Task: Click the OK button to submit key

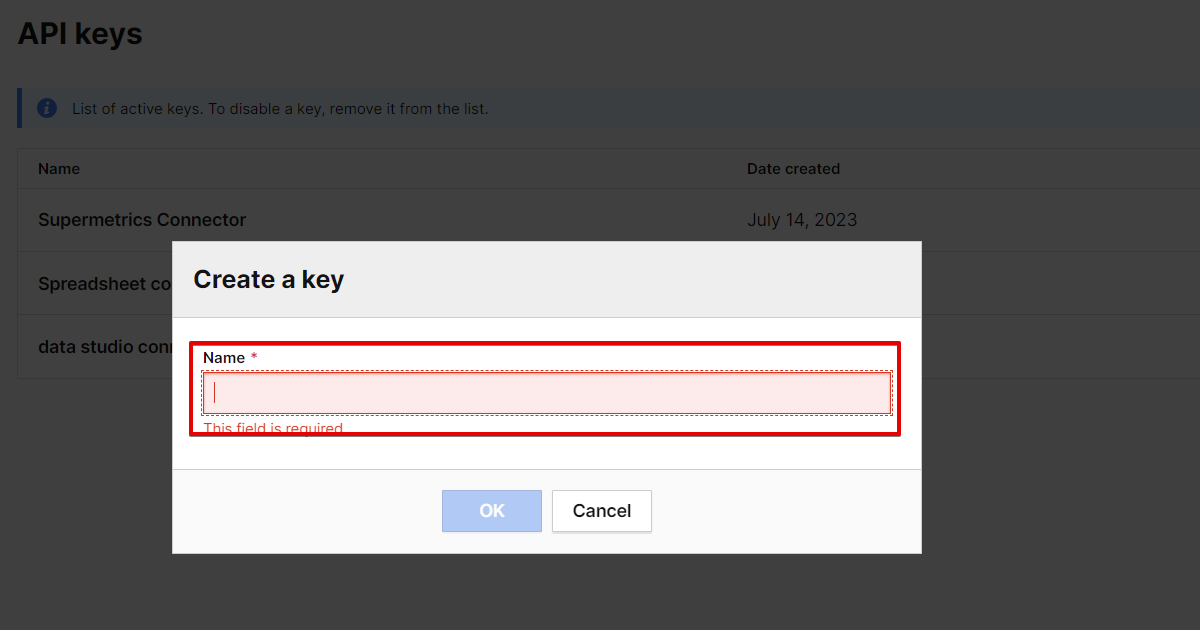Action: 491,510
